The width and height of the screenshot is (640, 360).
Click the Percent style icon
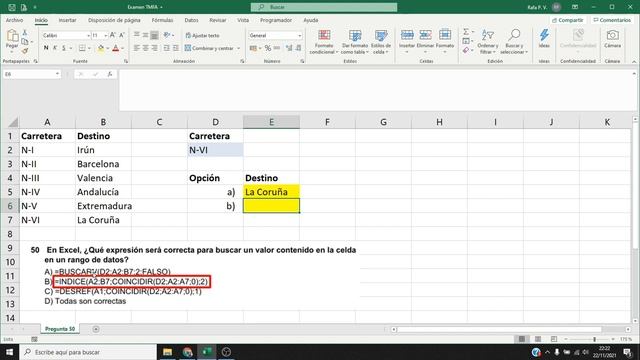(x=268, y=48)
